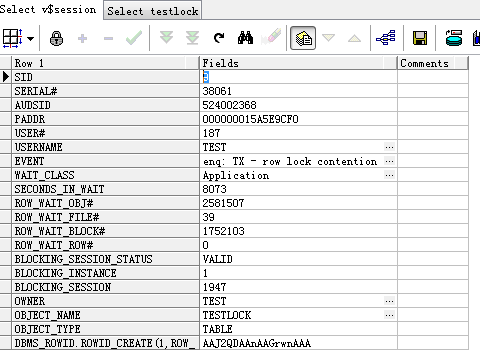
Task: Click the grid layout select icon
Action: 13,38
